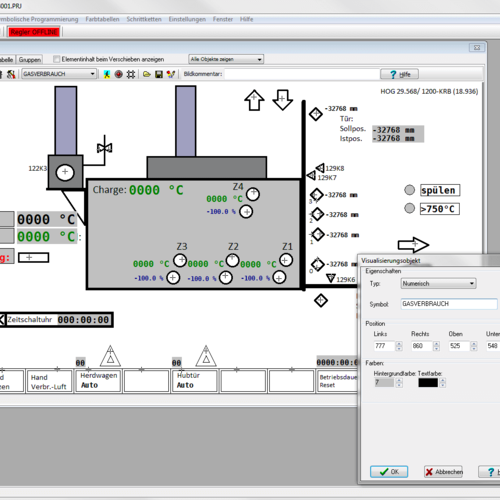Viewport: 500px width, 500px height.
Task: Click the Rechts field showing 860
Action: (422, 346)
